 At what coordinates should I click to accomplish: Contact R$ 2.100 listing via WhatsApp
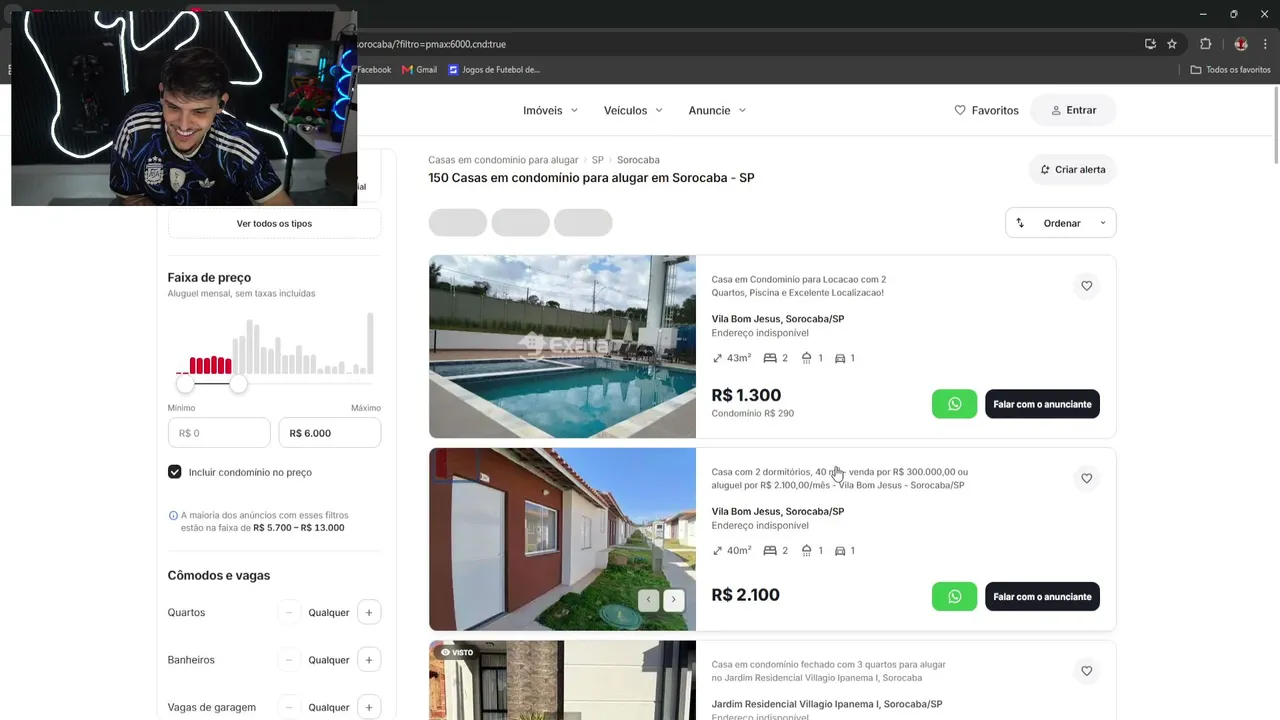click(x=954, y=597)
